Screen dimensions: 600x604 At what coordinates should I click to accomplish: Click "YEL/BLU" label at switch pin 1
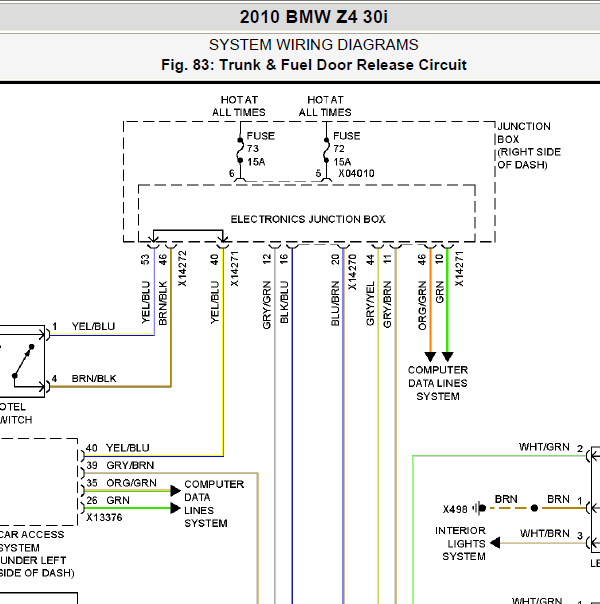pyautogui.click(x=94, y=326)
